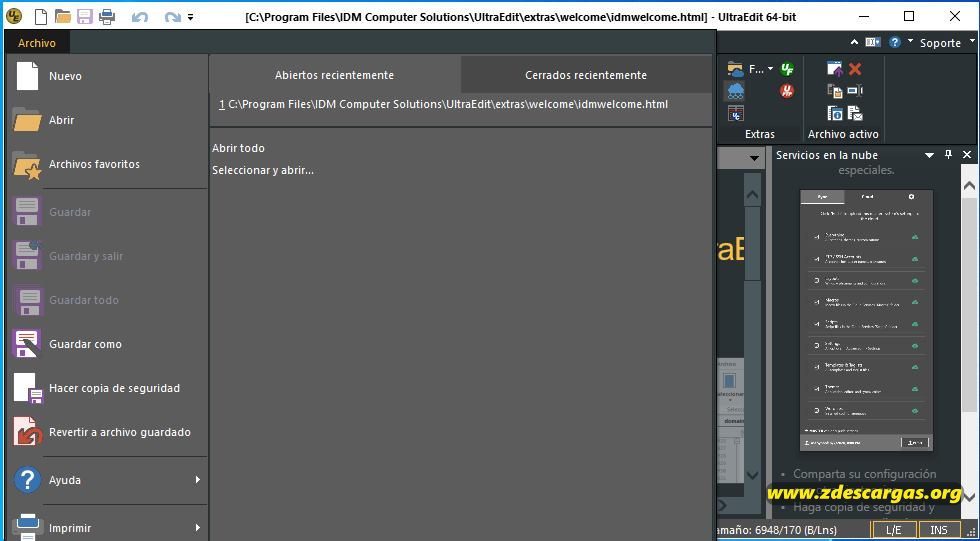Viewport: 980px width, 541px height.
Task: Open the dropdown arrow beside the help icon
Action: [x=910, y=41]
